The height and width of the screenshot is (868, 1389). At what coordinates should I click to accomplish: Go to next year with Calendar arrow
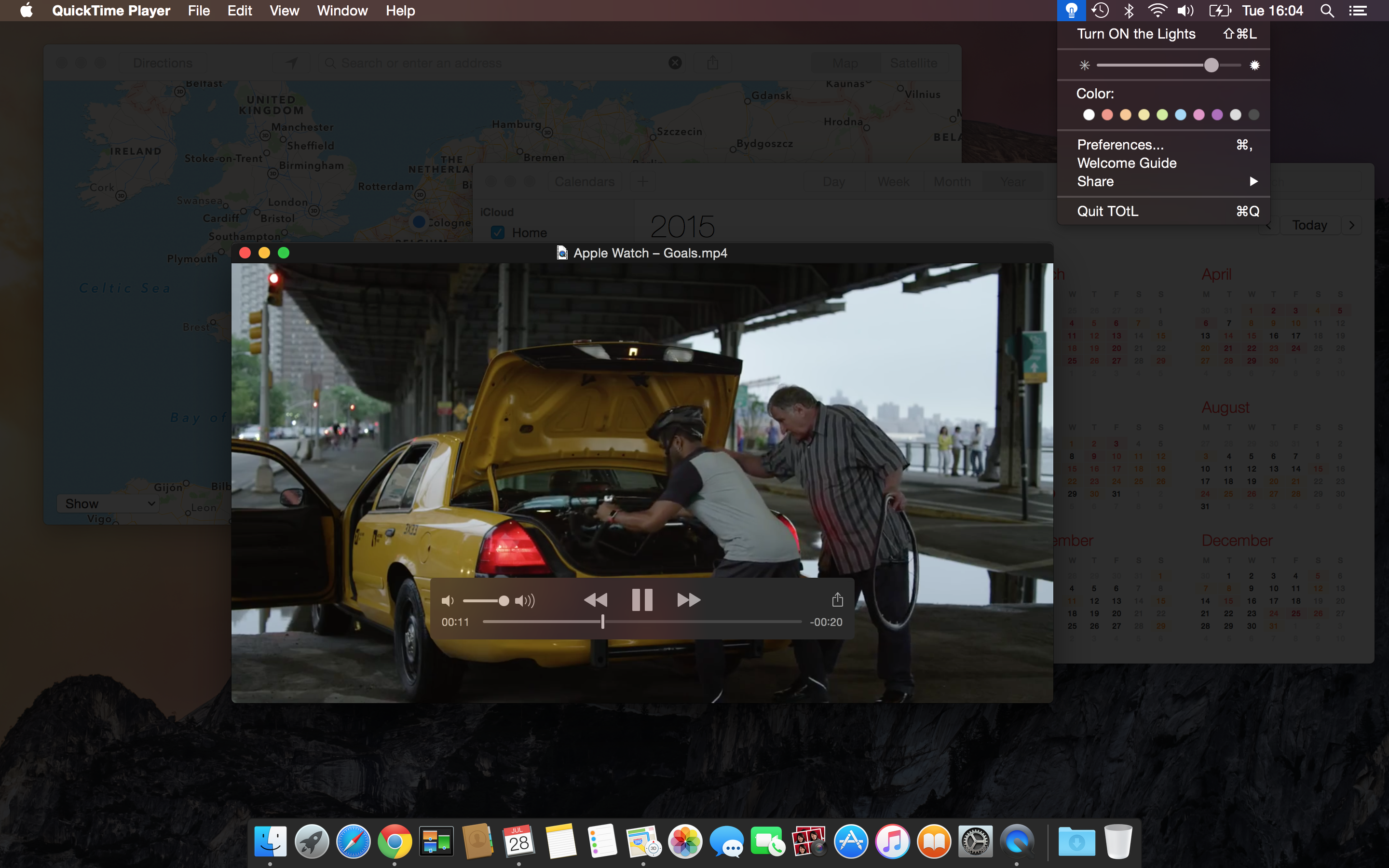1352,225
